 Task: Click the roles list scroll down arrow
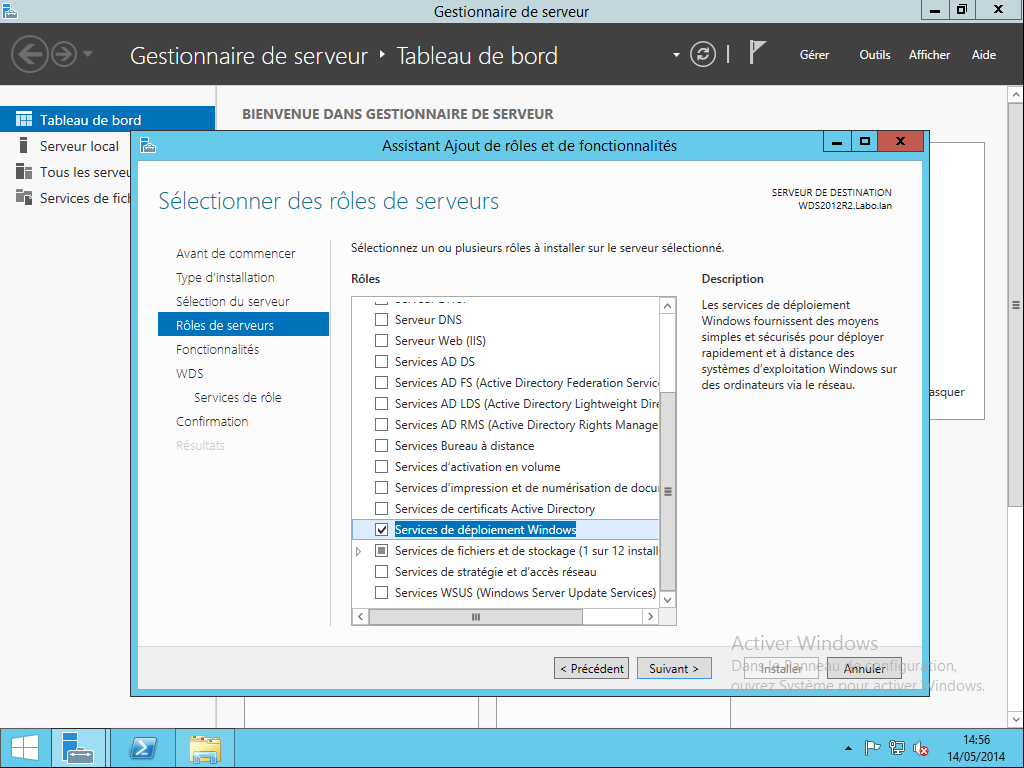coord(667,599)
